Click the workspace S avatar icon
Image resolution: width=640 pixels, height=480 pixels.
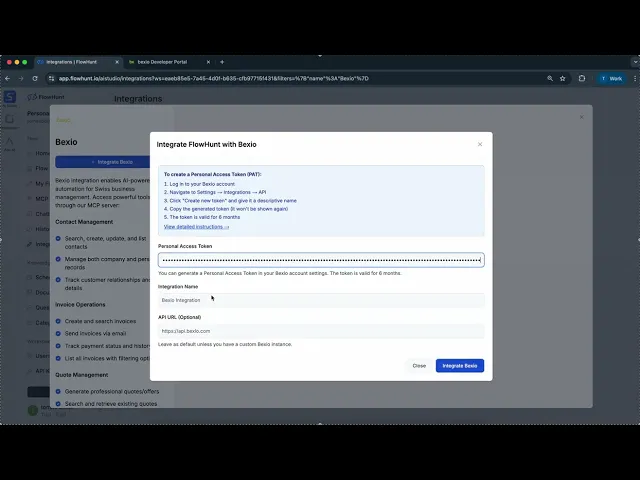pyautogui.click(x=10, y=97)
